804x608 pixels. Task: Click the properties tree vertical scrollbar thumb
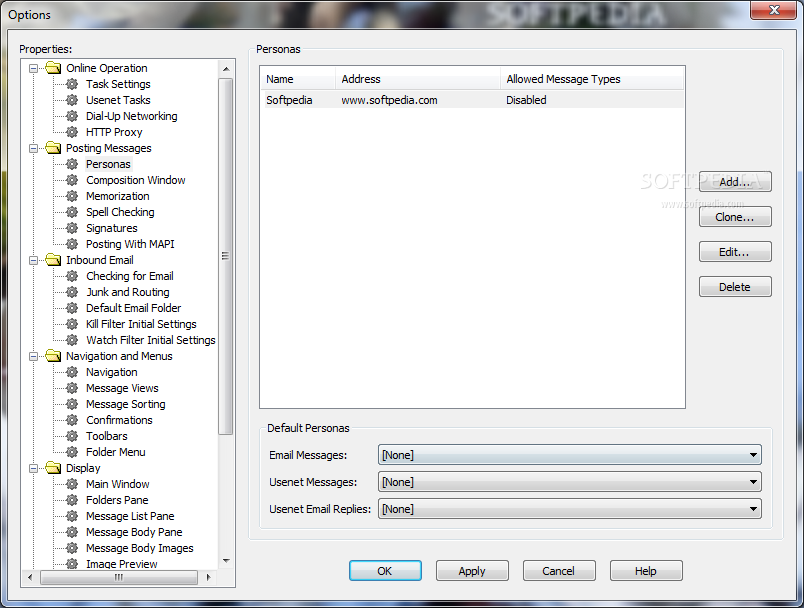coord(226,256)
